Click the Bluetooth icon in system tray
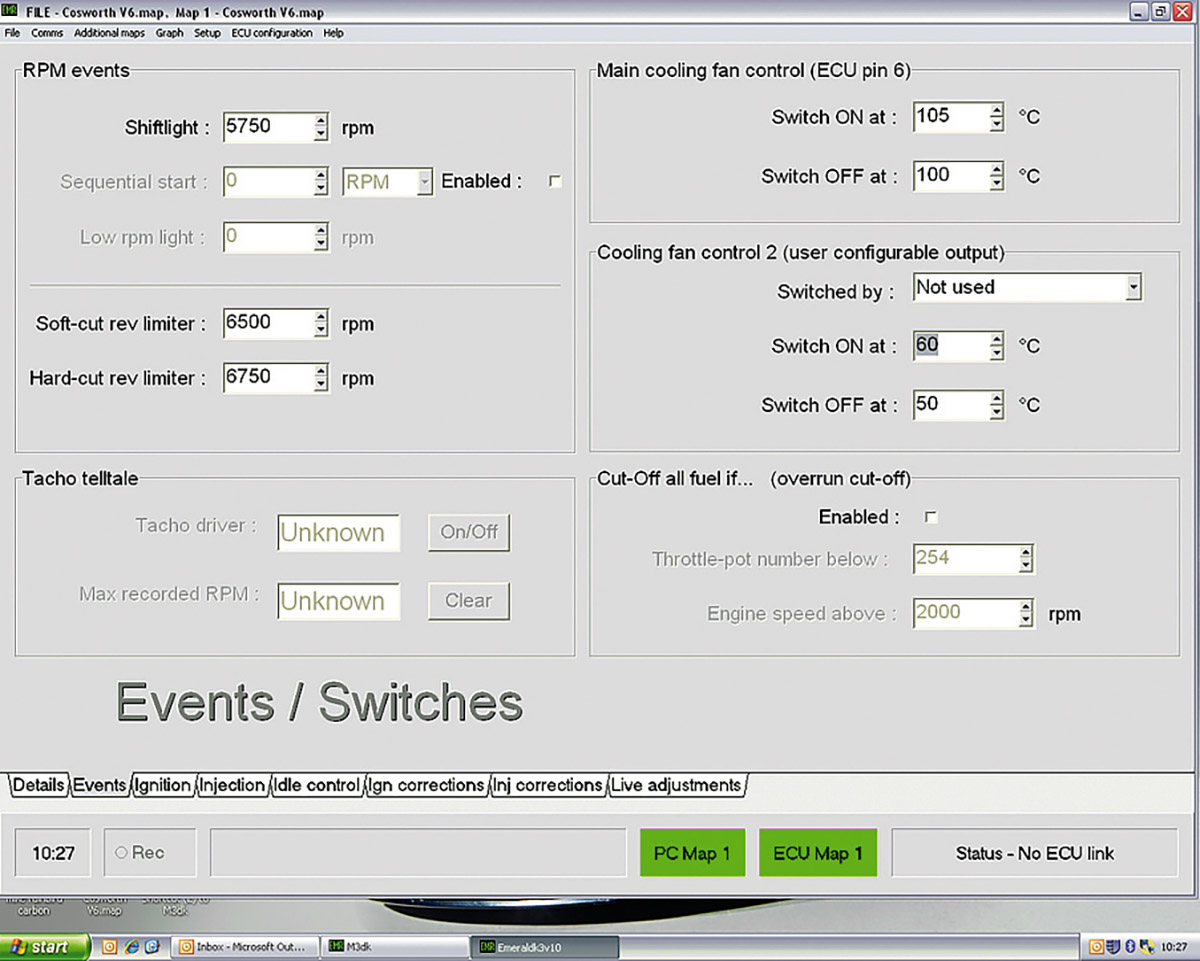Screen dimensions: 1200x961 point(1130,946)
